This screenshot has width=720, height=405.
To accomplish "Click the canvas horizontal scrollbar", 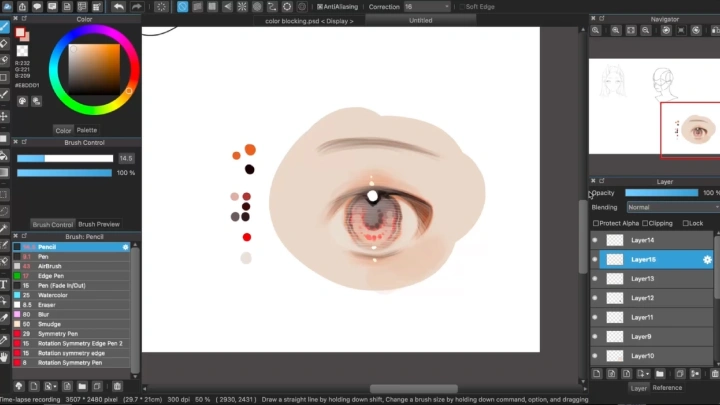I will [413, 388].
